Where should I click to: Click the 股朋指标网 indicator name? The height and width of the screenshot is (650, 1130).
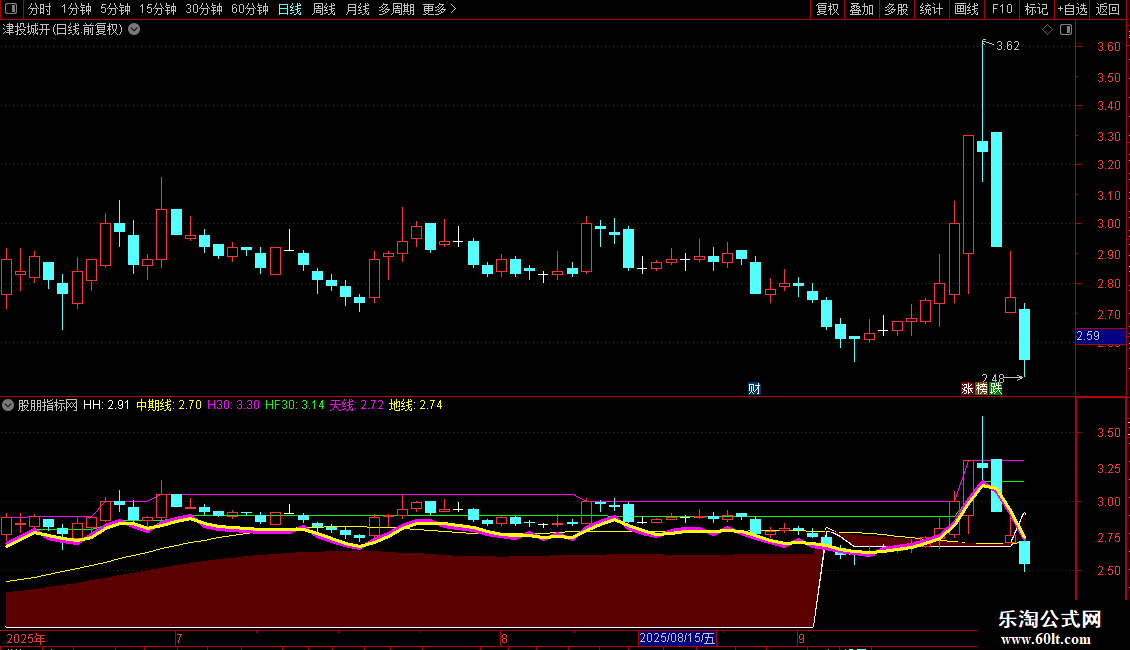[48, 405]
